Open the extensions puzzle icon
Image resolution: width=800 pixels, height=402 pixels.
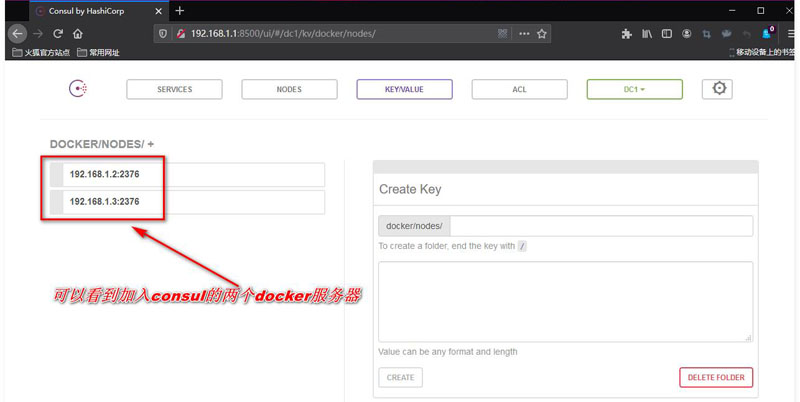[x=627, y=34]
